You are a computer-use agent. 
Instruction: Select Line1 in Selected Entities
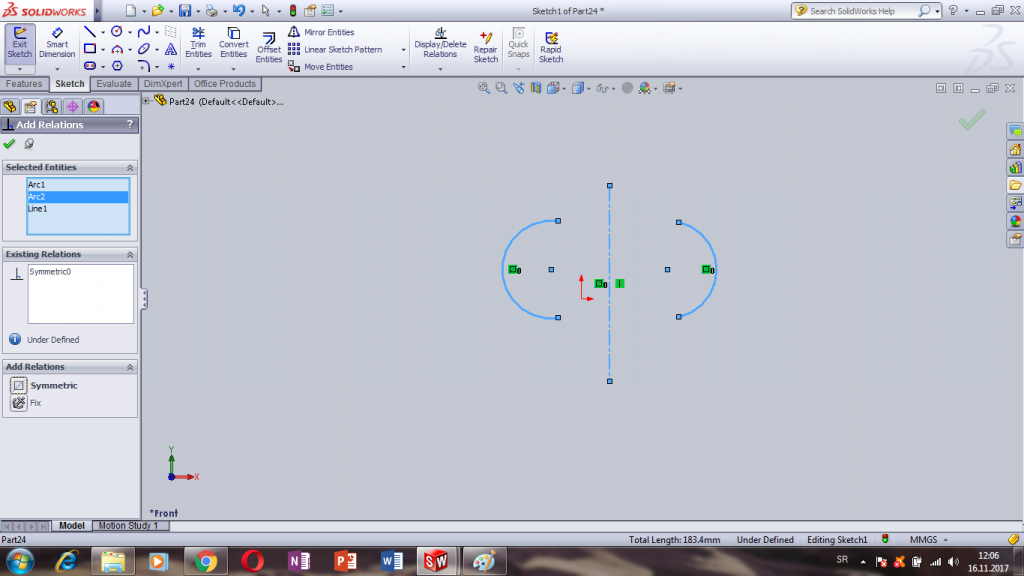[77, 209]
